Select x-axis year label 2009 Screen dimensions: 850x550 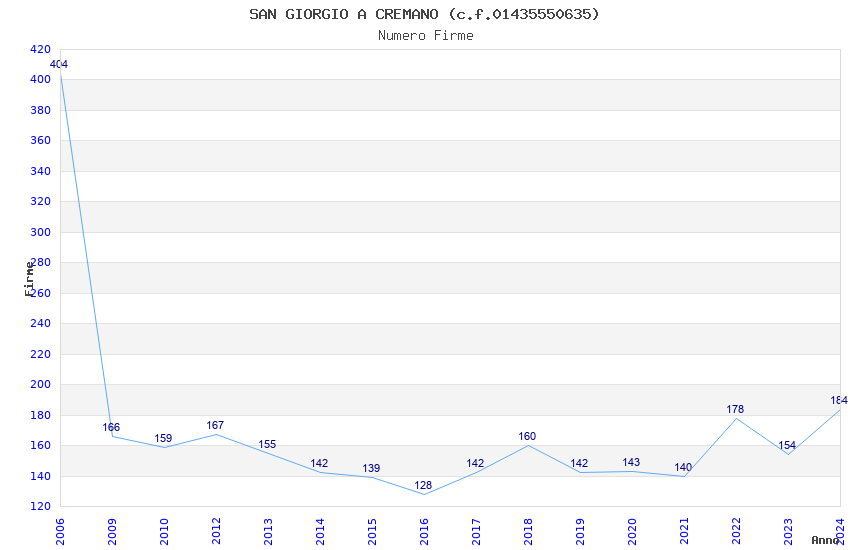(112, 532)
